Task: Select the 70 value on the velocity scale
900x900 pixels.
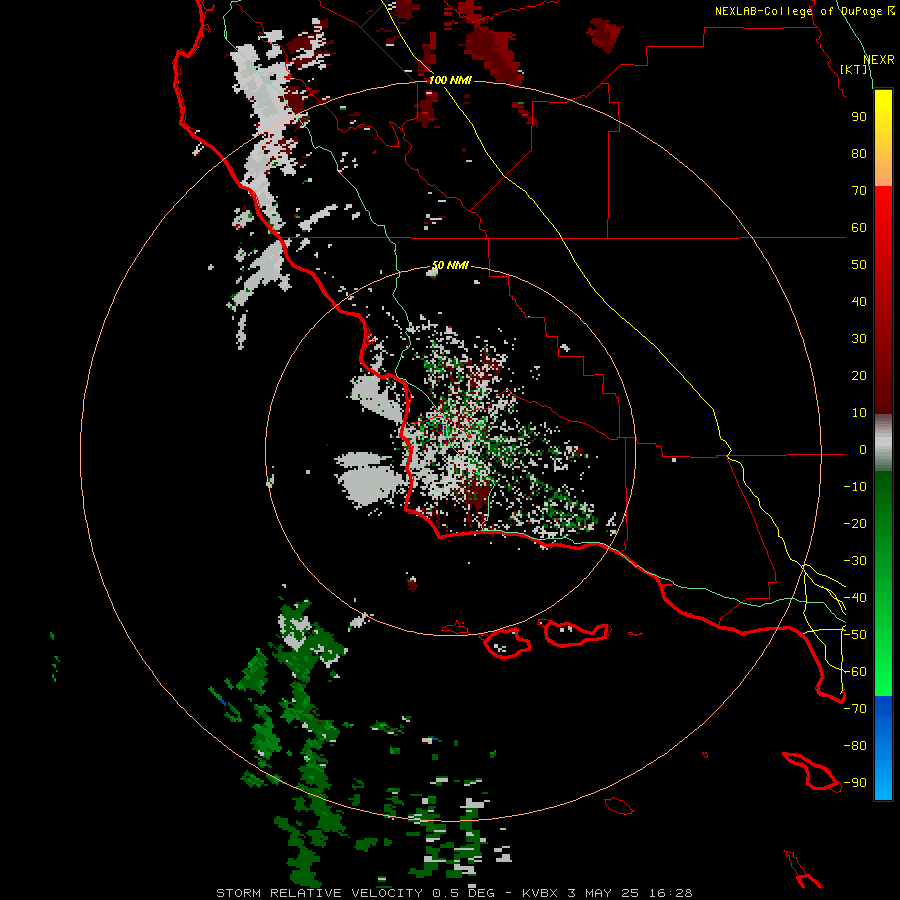Action: click(x=859, y=191)
